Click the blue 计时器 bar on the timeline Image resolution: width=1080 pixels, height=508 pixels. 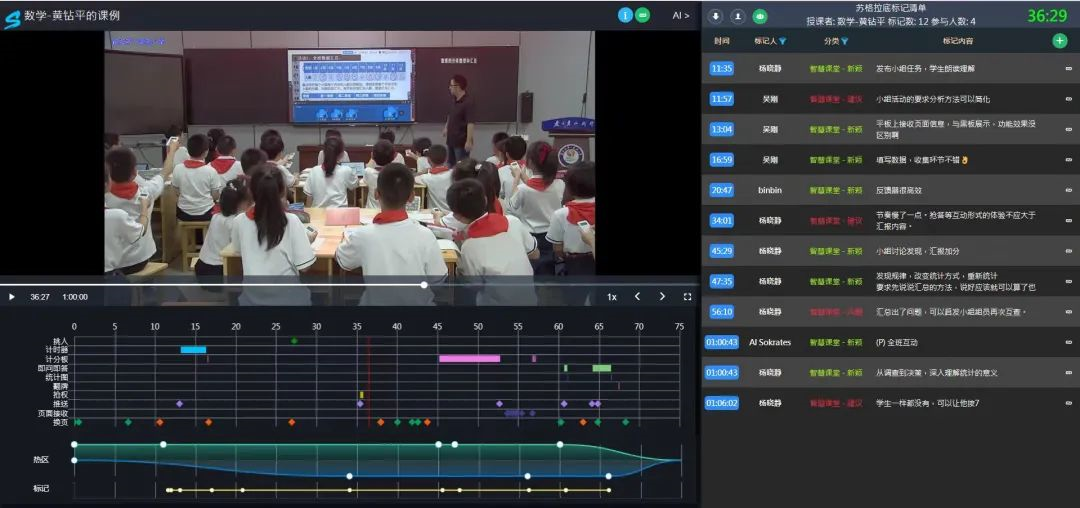tap(193, 350)
